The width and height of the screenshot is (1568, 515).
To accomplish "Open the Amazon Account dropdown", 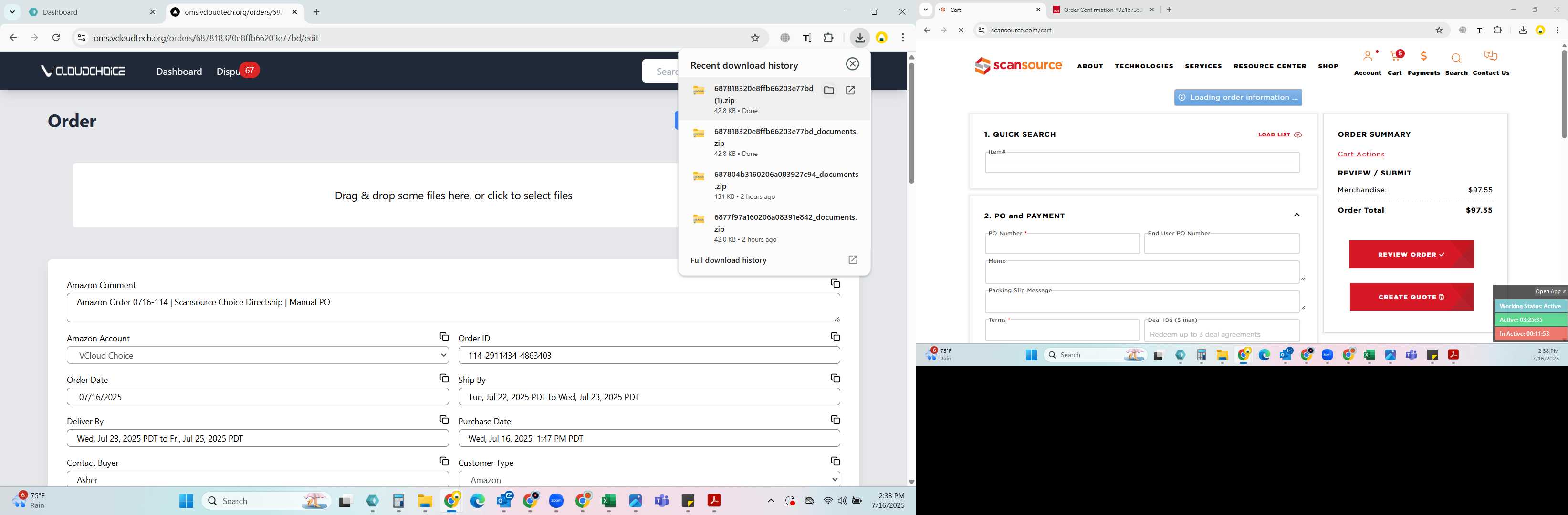I will [258, 355].
